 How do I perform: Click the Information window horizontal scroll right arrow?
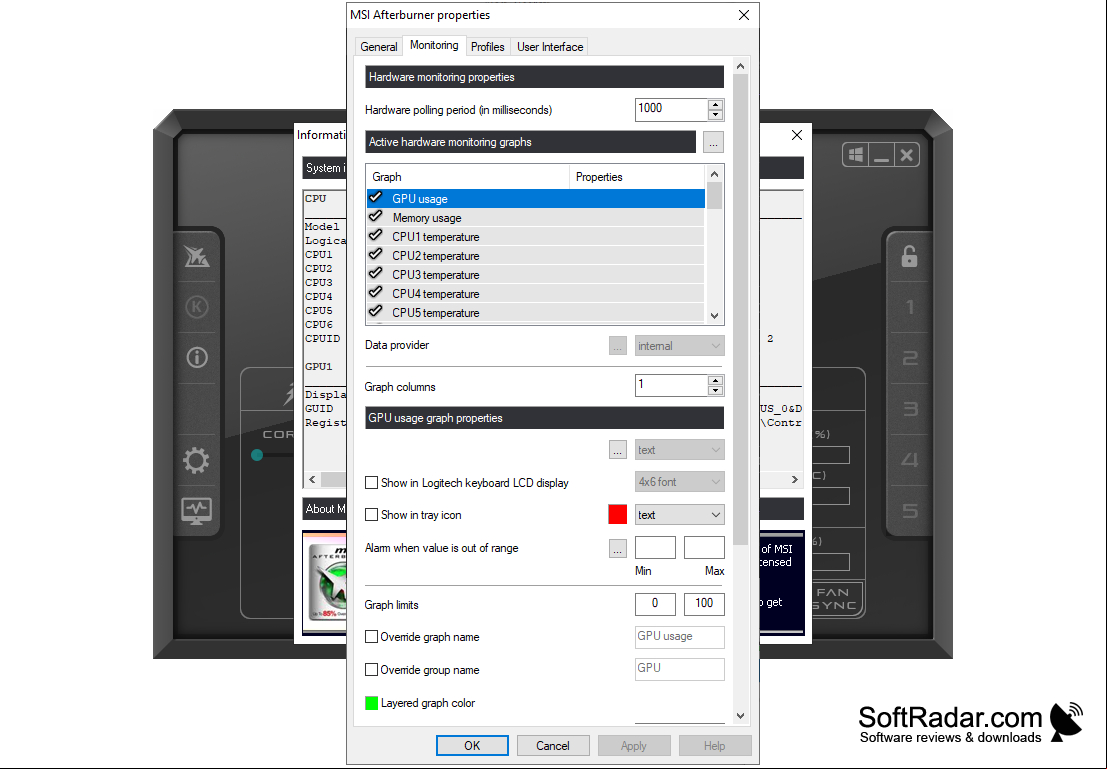tap(794, 479)
